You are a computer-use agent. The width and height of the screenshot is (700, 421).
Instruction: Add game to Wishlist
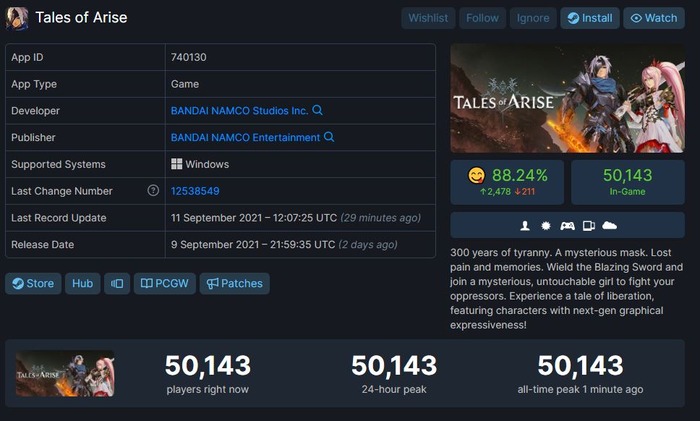[x=428, y=18]
